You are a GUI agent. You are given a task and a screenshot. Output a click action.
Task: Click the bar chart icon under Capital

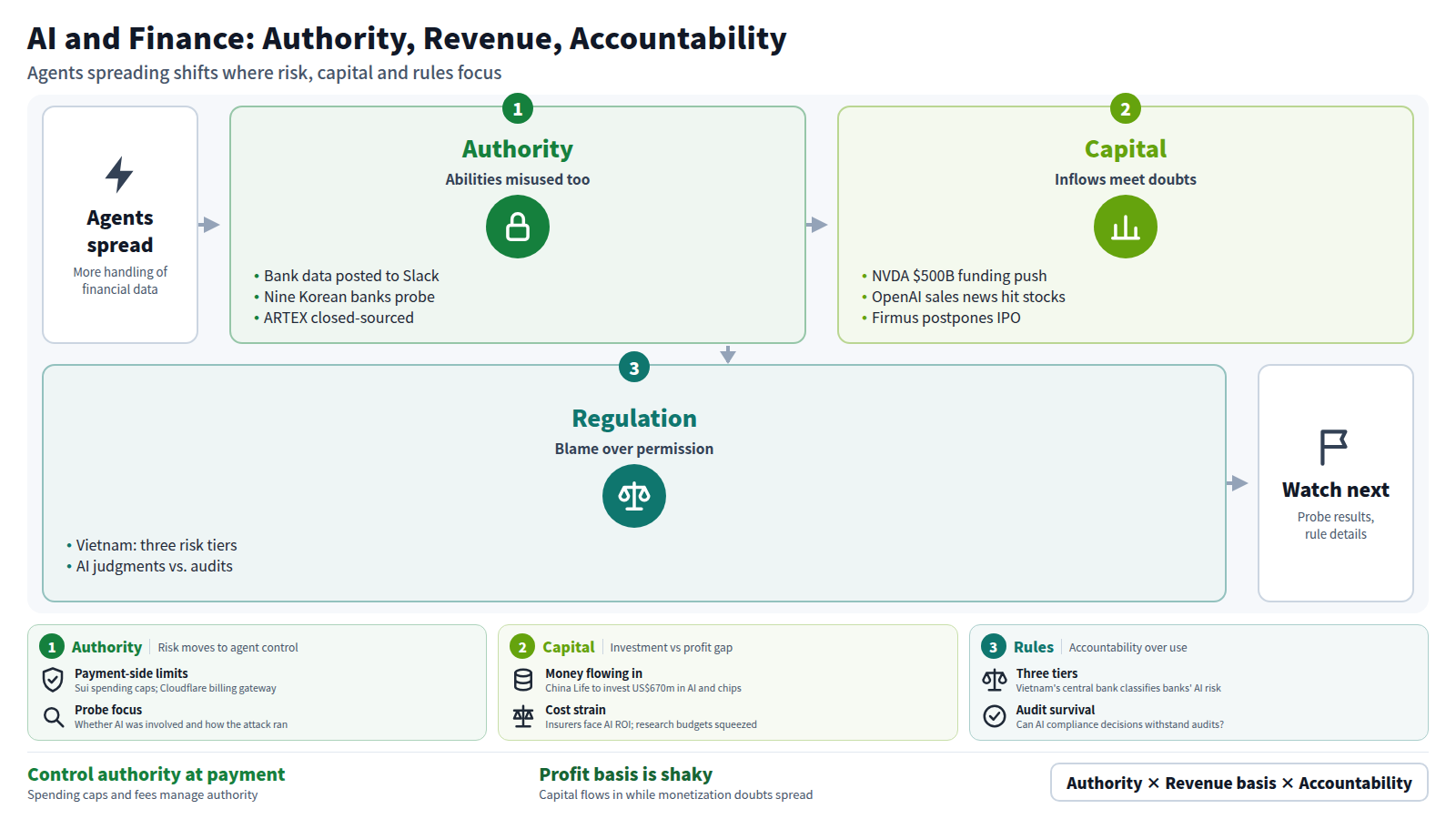coord(1126,227)
